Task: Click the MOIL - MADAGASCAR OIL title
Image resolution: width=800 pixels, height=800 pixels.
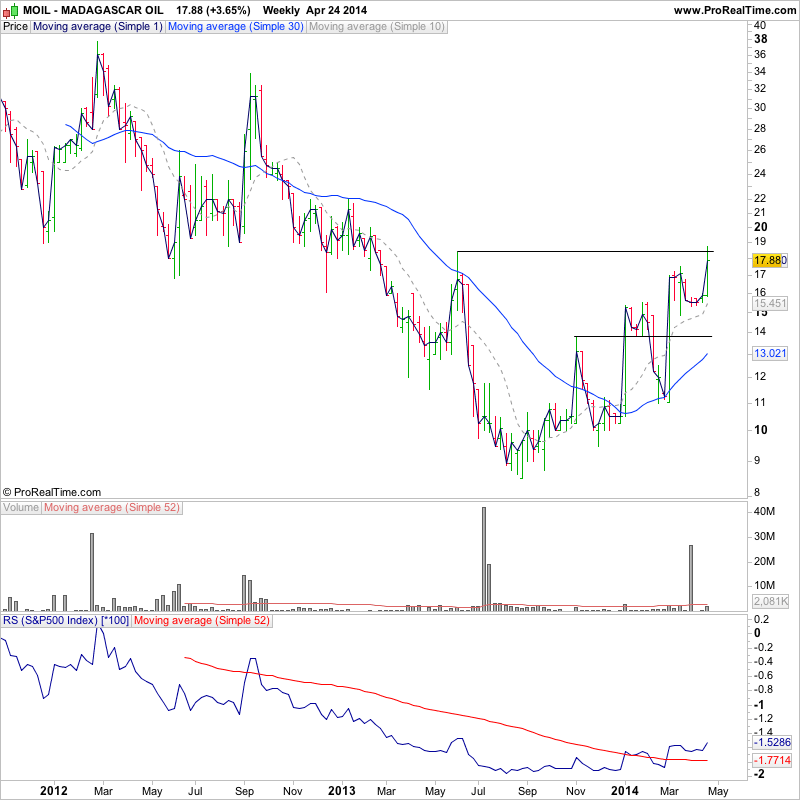Action: pos(93,10)
